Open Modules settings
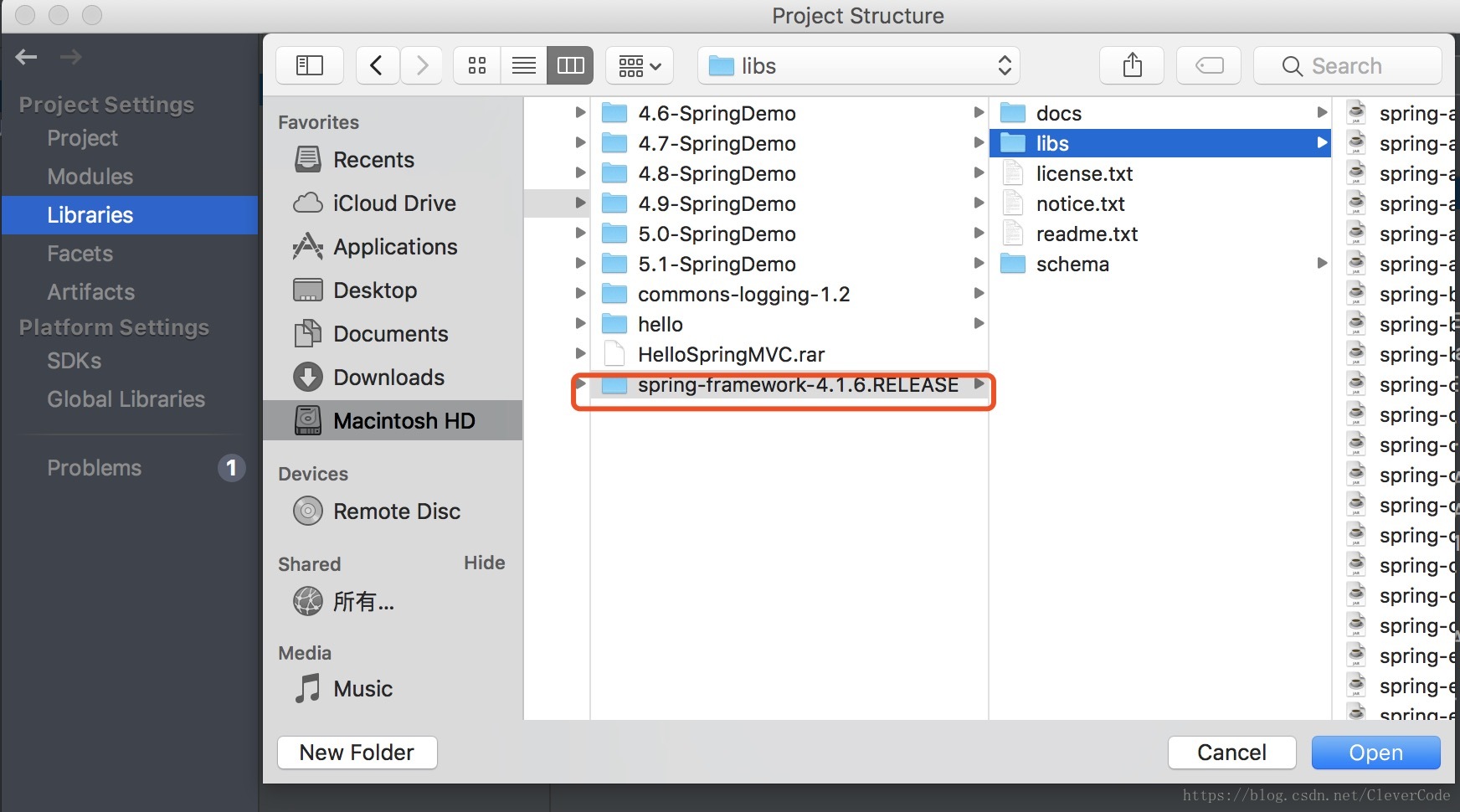This screenshot has height=812, width=1460. [90, 177]
